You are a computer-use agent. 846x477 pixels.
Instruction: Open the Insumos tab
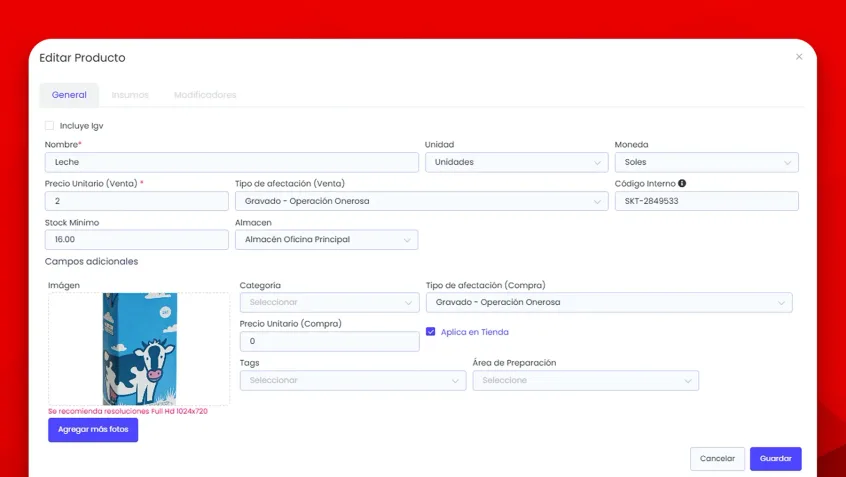pyautogui.click(x=130, y=95)
